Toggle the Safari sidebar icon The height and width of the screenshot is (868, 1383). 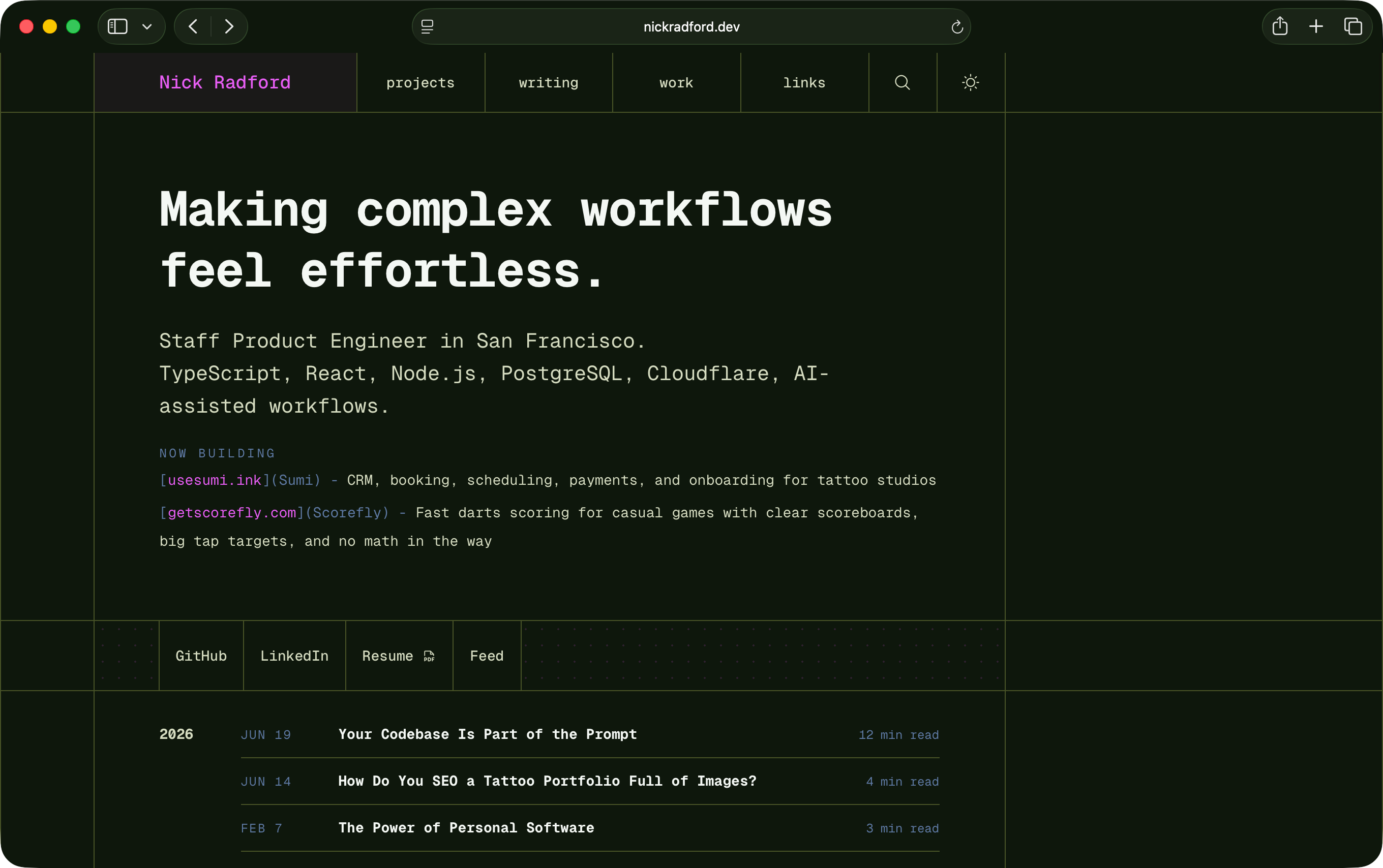(118, 26)
